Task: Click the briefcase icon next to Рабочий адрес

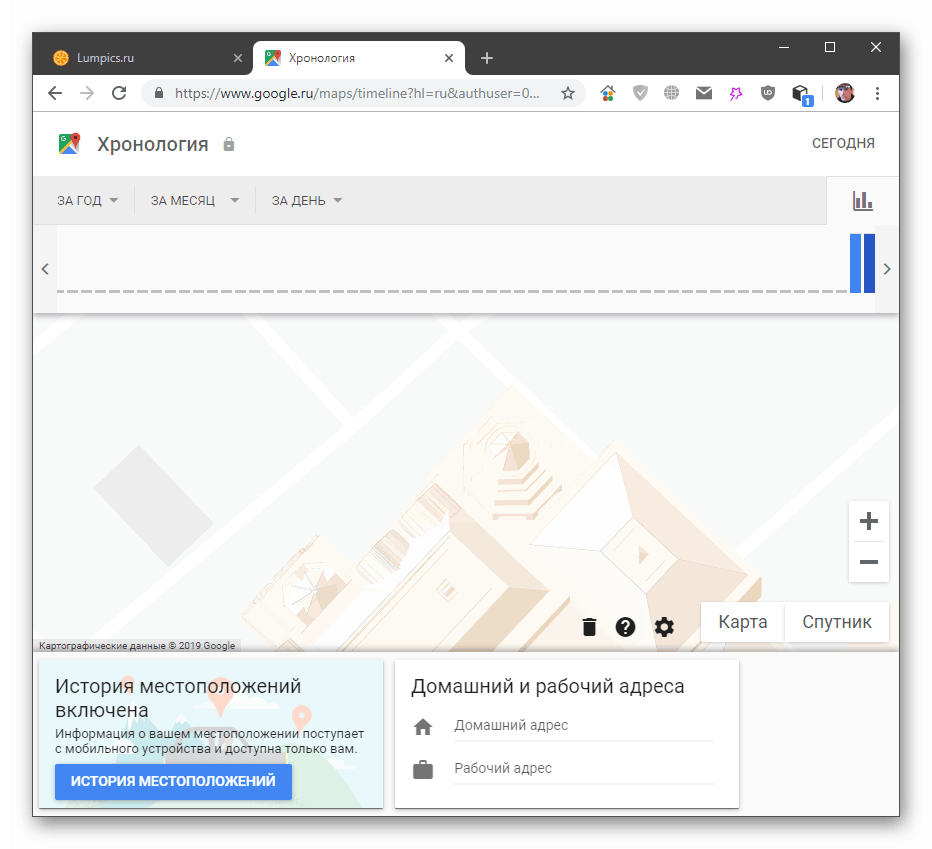Action: point(422,769)
